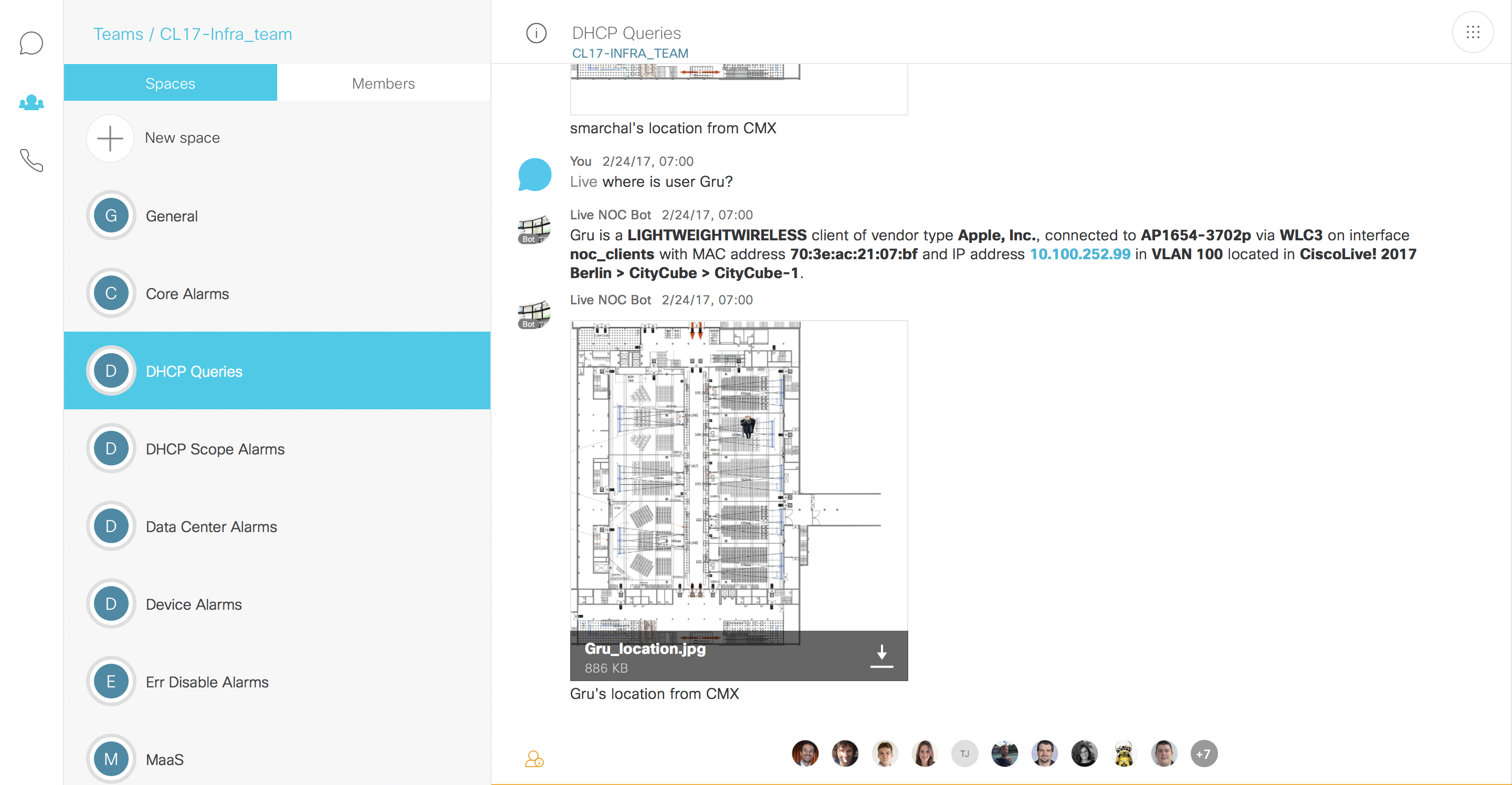The height and width of the screenshot is (785, 1512).
Task: Expand the +7 more participants badge
Action: pyautogui.click(x=1203, y=754)
